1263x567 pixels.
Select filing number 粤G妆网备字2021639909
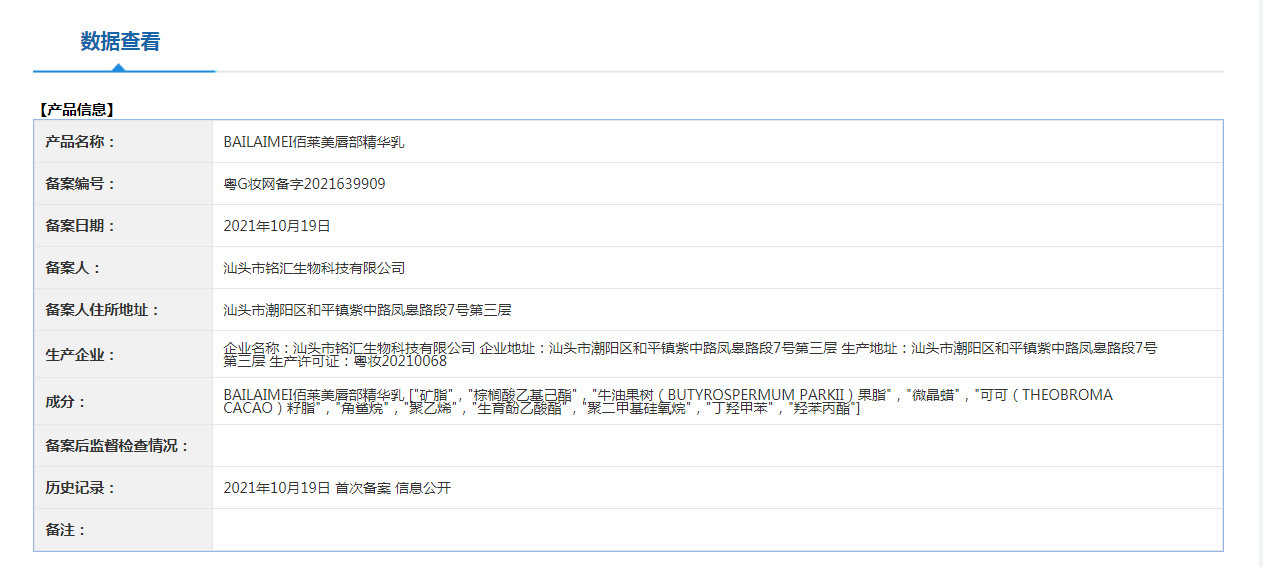pyautogui.click(x=304, y=184)
